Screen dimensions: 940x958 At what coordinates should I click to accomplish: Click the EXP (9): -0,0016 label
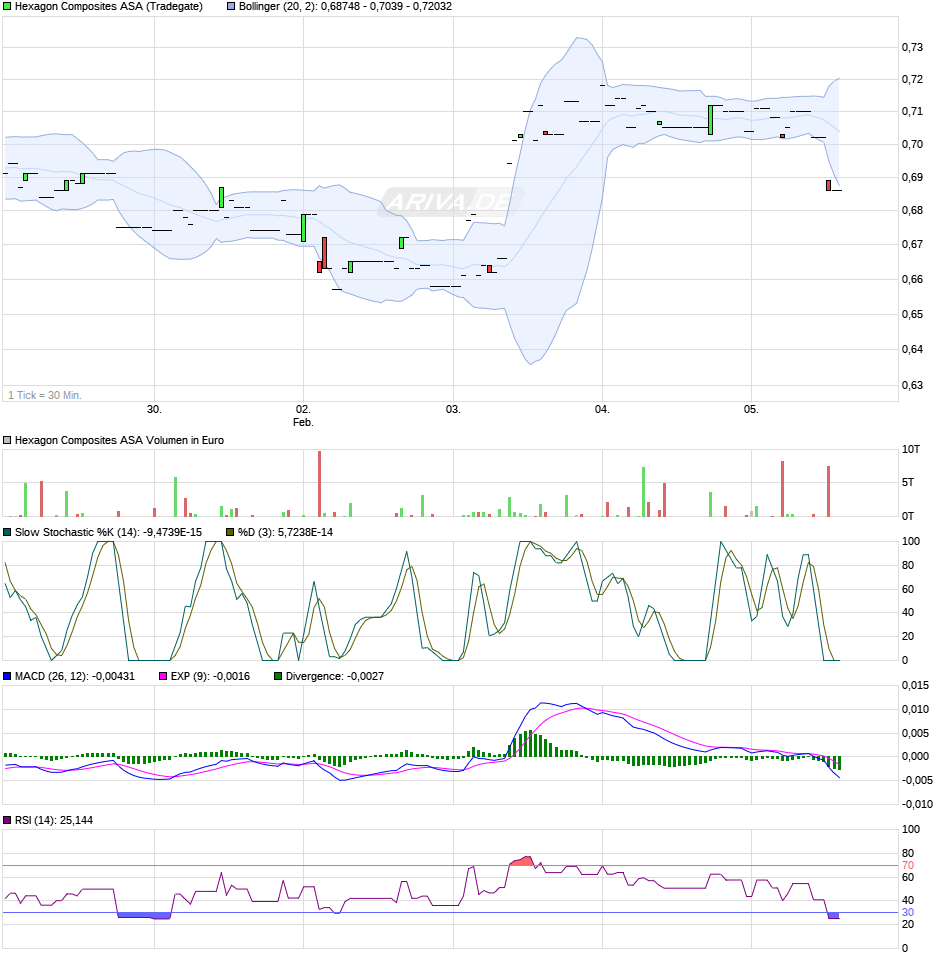pyautogui.click(x=210, y=677)
